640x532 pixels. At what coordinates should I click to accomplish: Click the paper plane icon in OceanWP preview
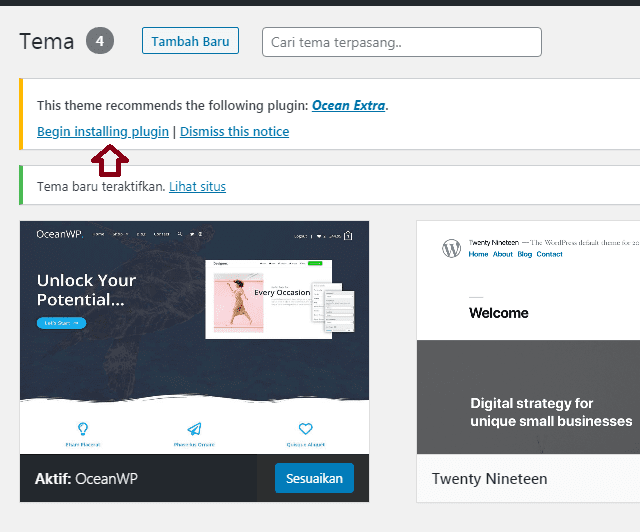click(194, 429)
